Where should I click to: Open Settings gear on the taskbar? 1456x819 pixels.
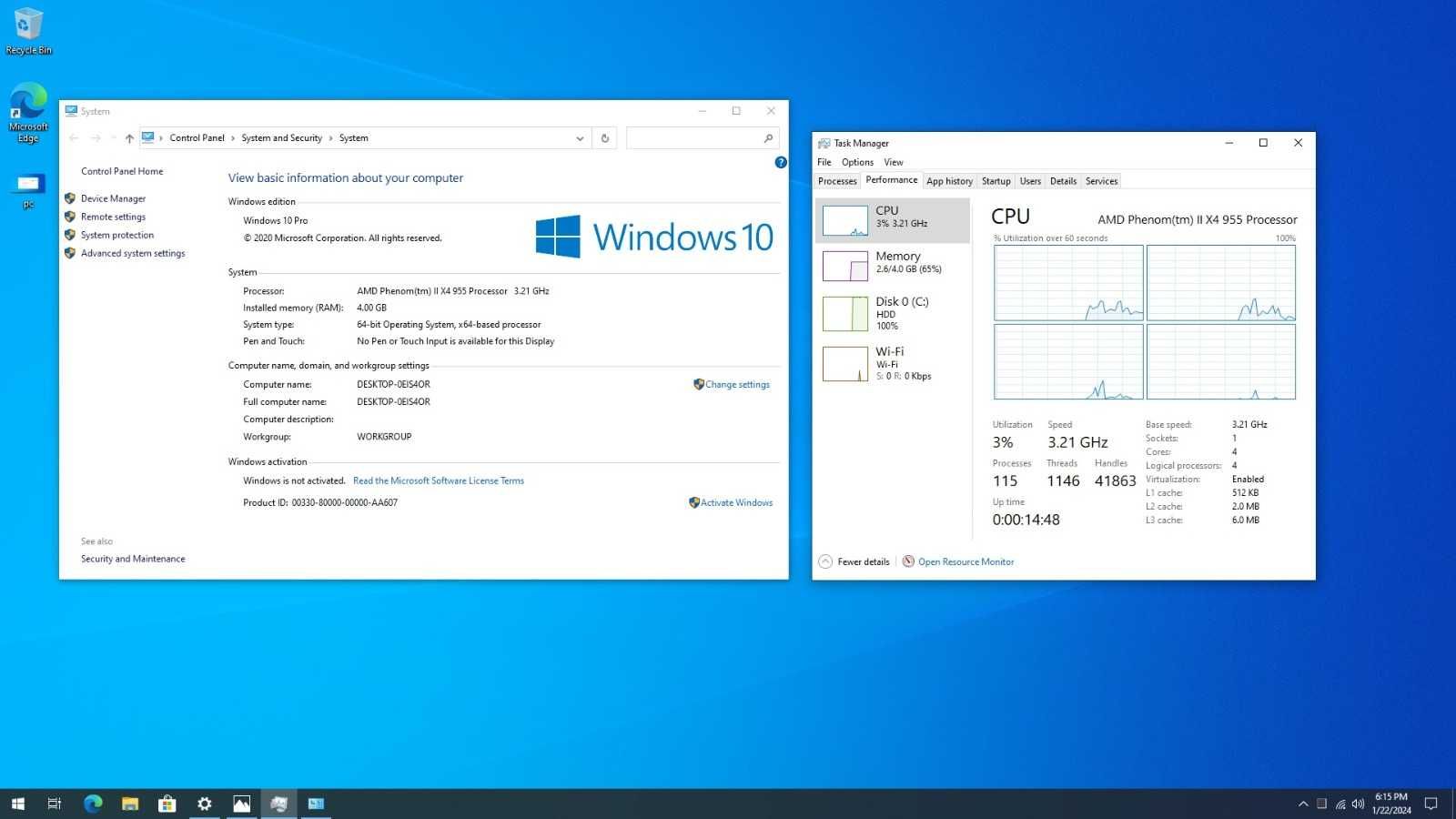coord(205,804)
